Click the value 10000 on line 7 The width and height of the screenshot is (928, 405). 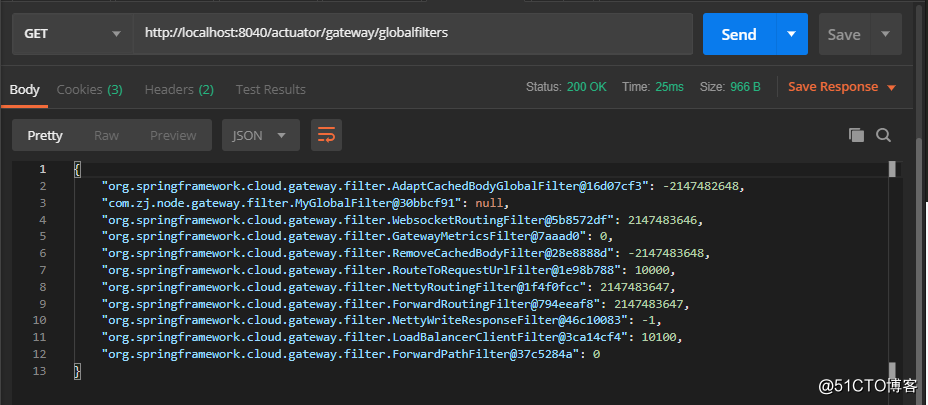[653, 271]
